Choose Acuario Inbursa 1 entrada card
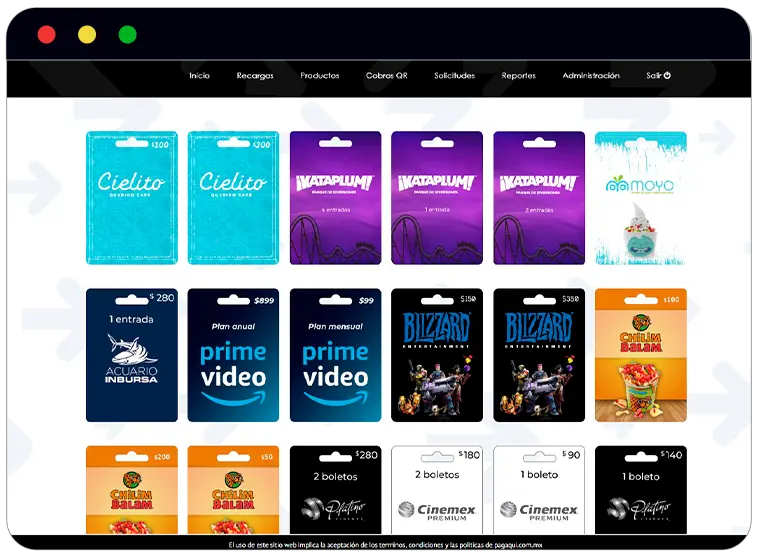Viewport: 758px width, 555px height. pos(132,355)
